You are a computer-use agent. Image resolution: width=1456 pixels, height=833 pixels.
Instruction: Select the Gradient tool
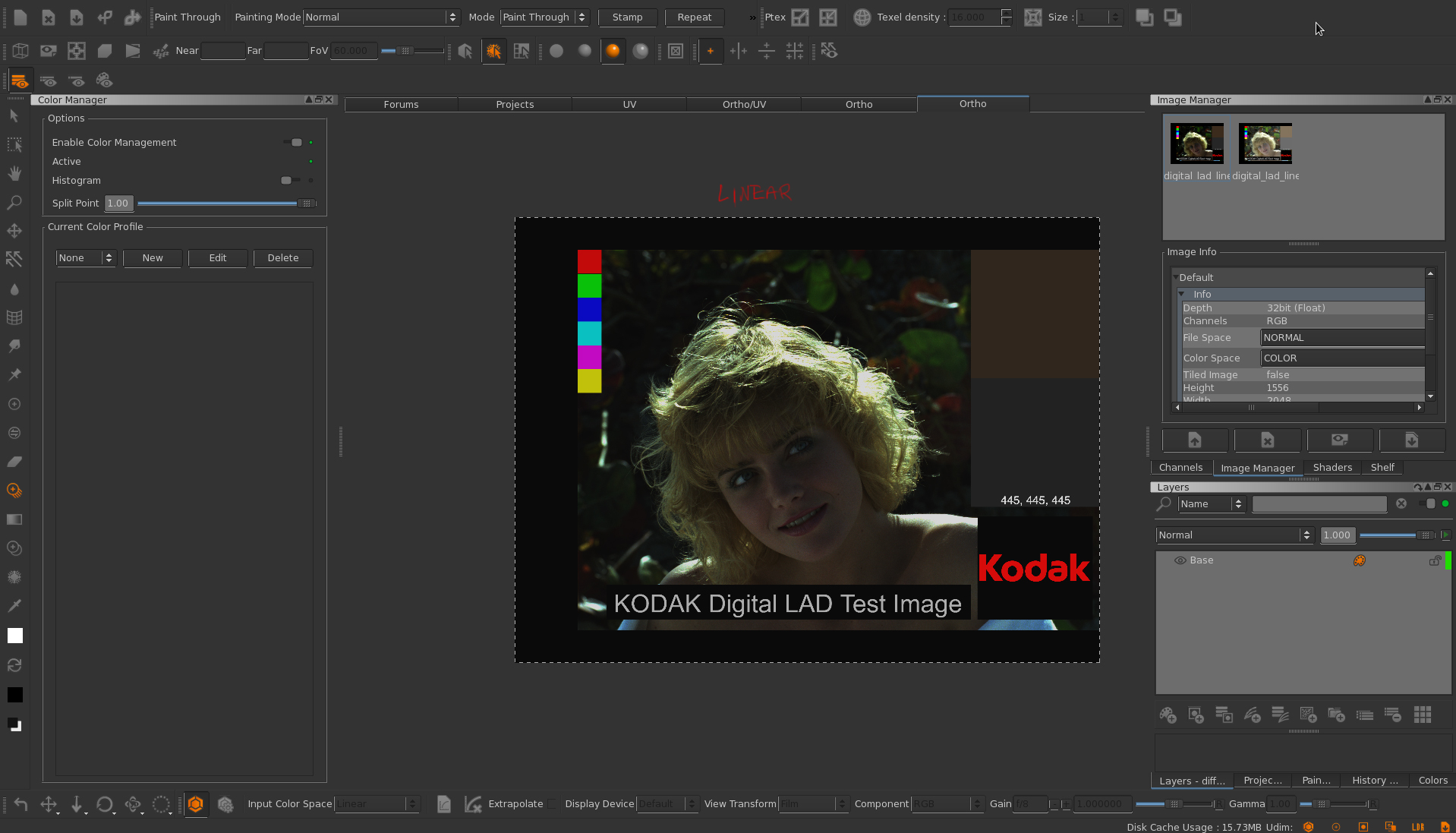(14, 519)
